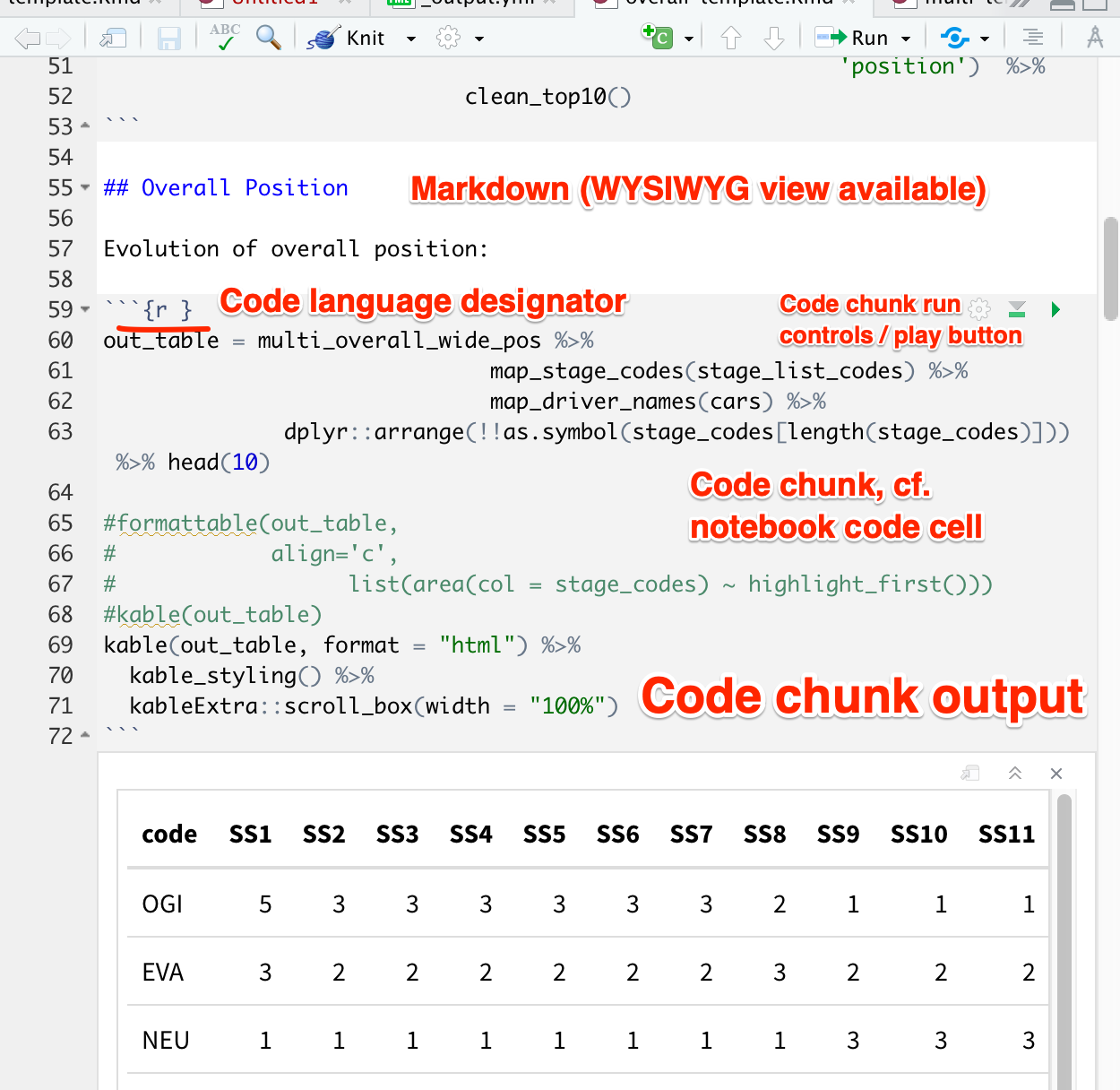The height and width of the screenshot is (1090, 1120).
Task: Collapse the chunk output
Action: [x=1015, y=774]
